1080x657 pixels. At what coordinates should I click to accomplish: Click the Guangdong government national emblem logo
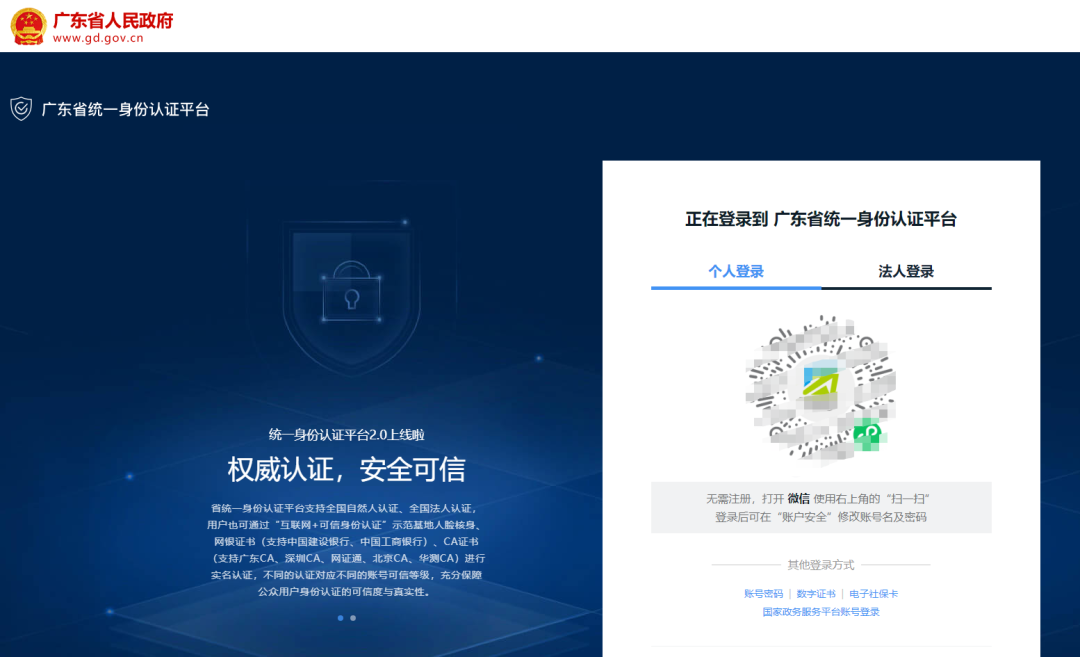coord(28,26)
